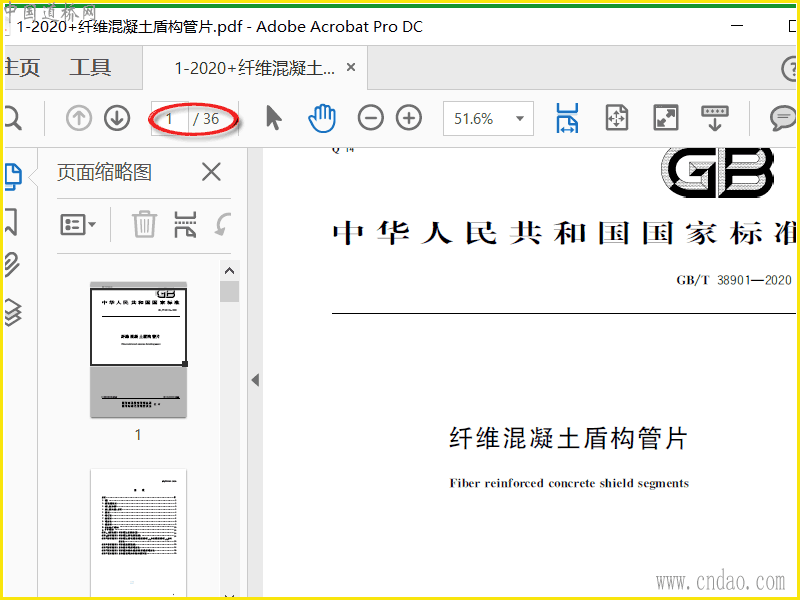Open the 51.6% zoom dropdown
The image size is (800, 600).
click(488, 118)
